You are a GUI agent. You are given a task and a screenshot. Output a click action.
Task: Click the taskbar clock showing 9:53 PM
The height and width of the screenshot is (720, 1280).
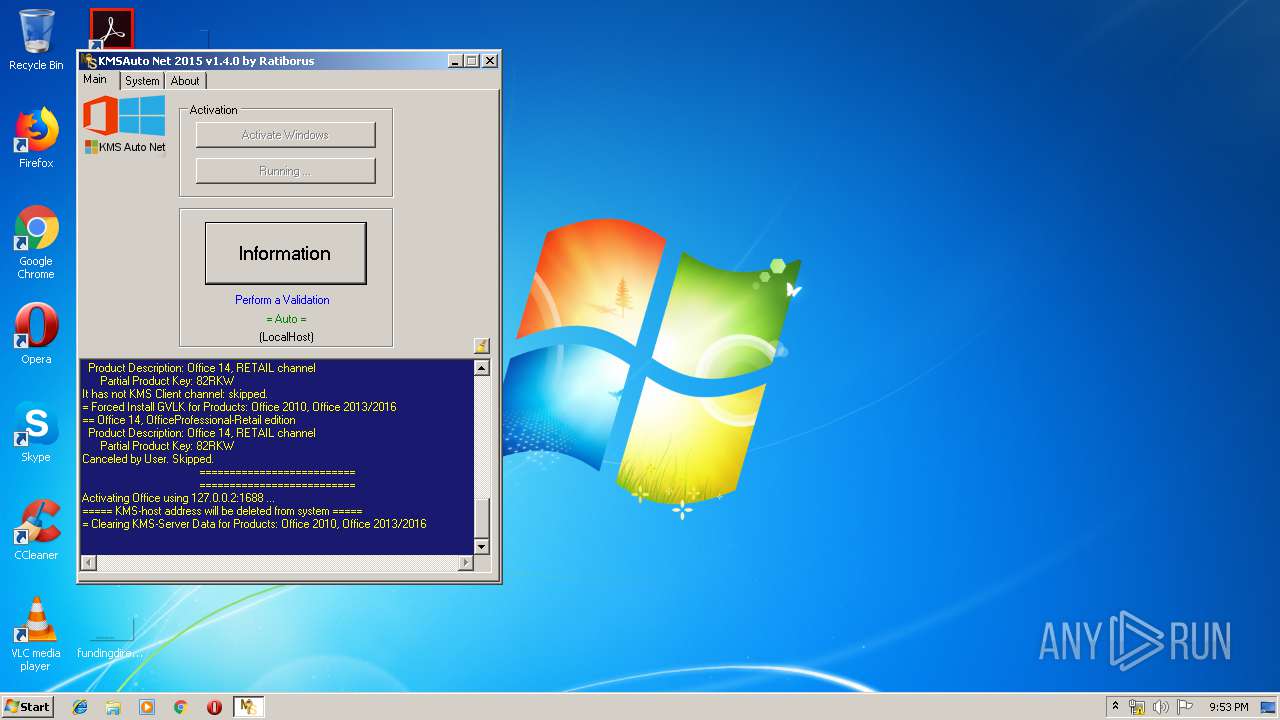1228,707
